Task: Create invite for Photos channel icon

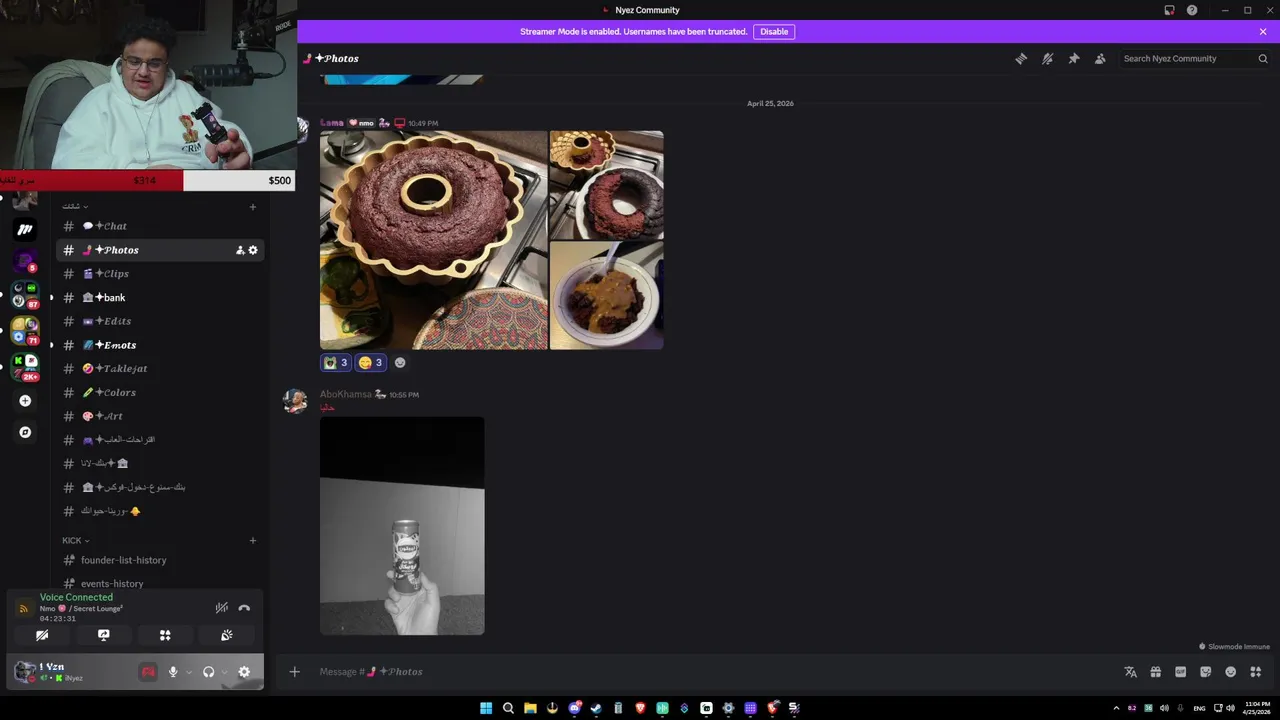Action: [240, 250]
